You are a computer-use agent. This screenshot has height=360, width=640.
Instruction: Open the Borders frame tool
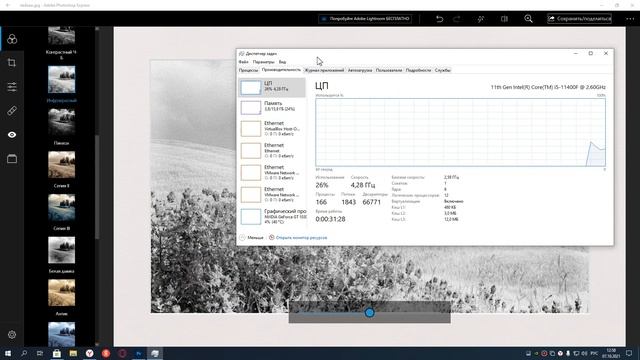[12, 159]
